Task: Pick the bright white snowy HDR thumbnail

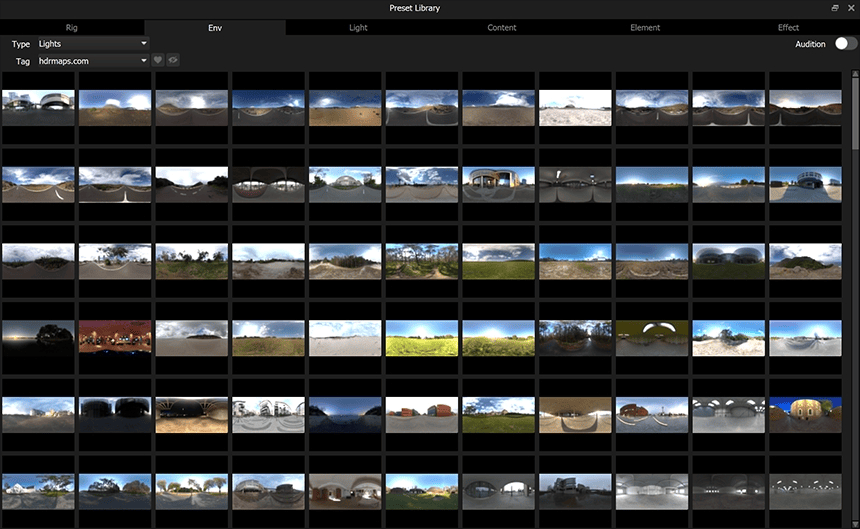Action: click(x=575, y=108)
